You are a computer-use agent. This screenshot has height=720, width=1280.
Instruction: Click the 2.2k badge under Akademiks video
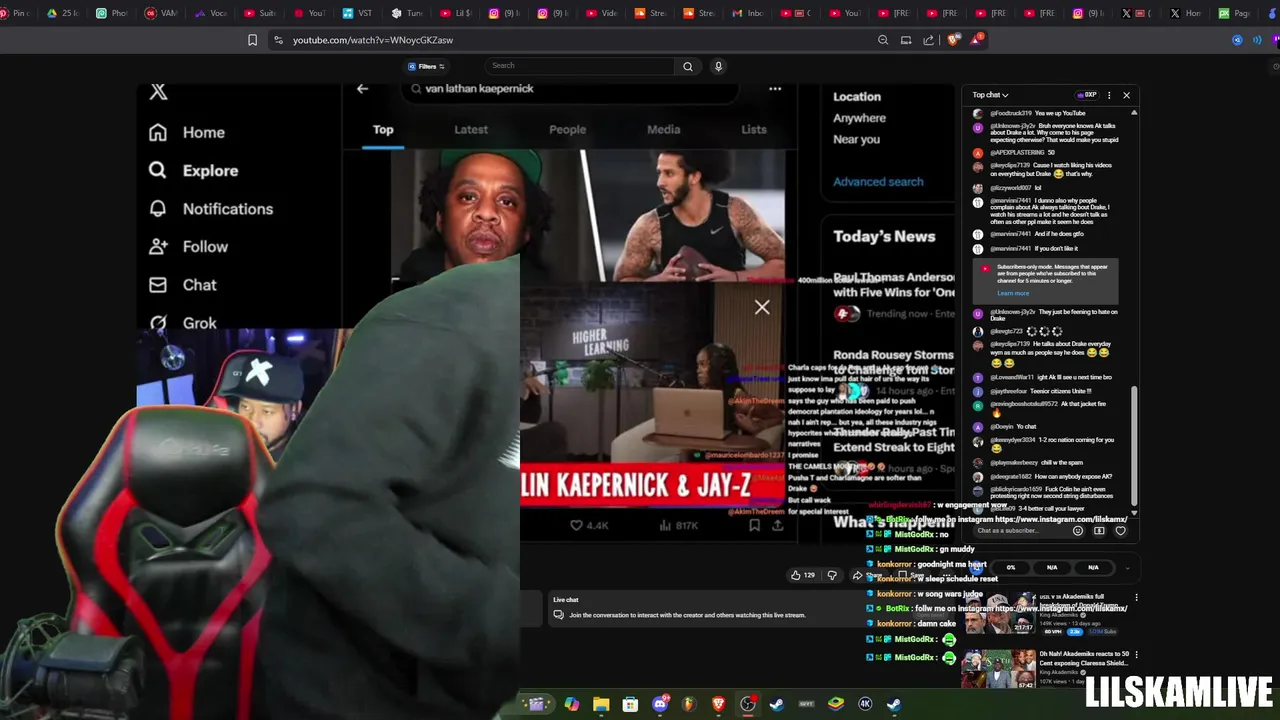pyautogui.click(x=1075, y=632)
